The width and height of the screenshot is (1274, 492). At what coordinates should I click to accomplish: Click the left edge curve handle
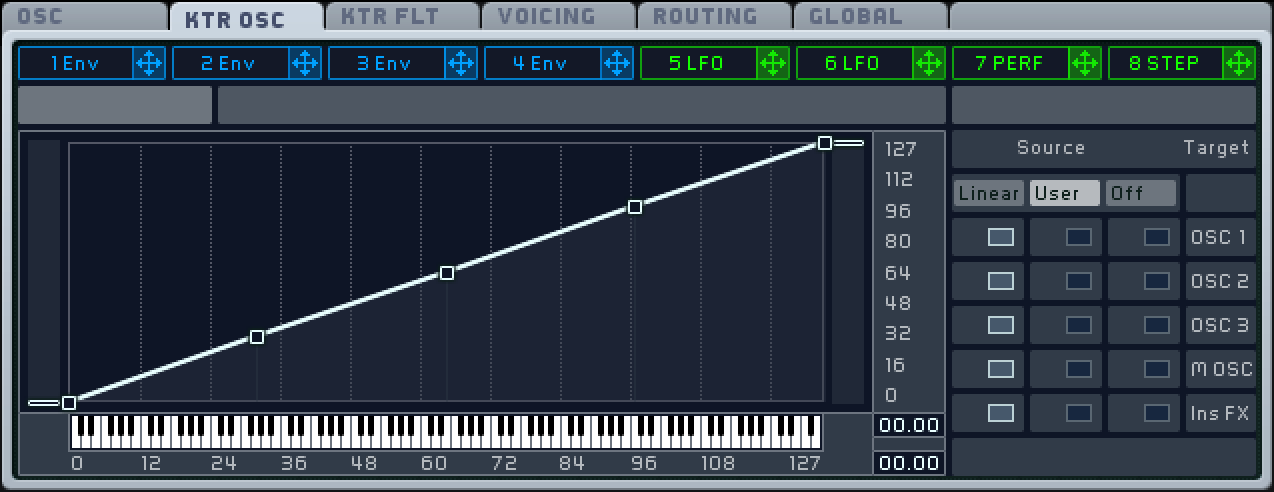(44, 403)
